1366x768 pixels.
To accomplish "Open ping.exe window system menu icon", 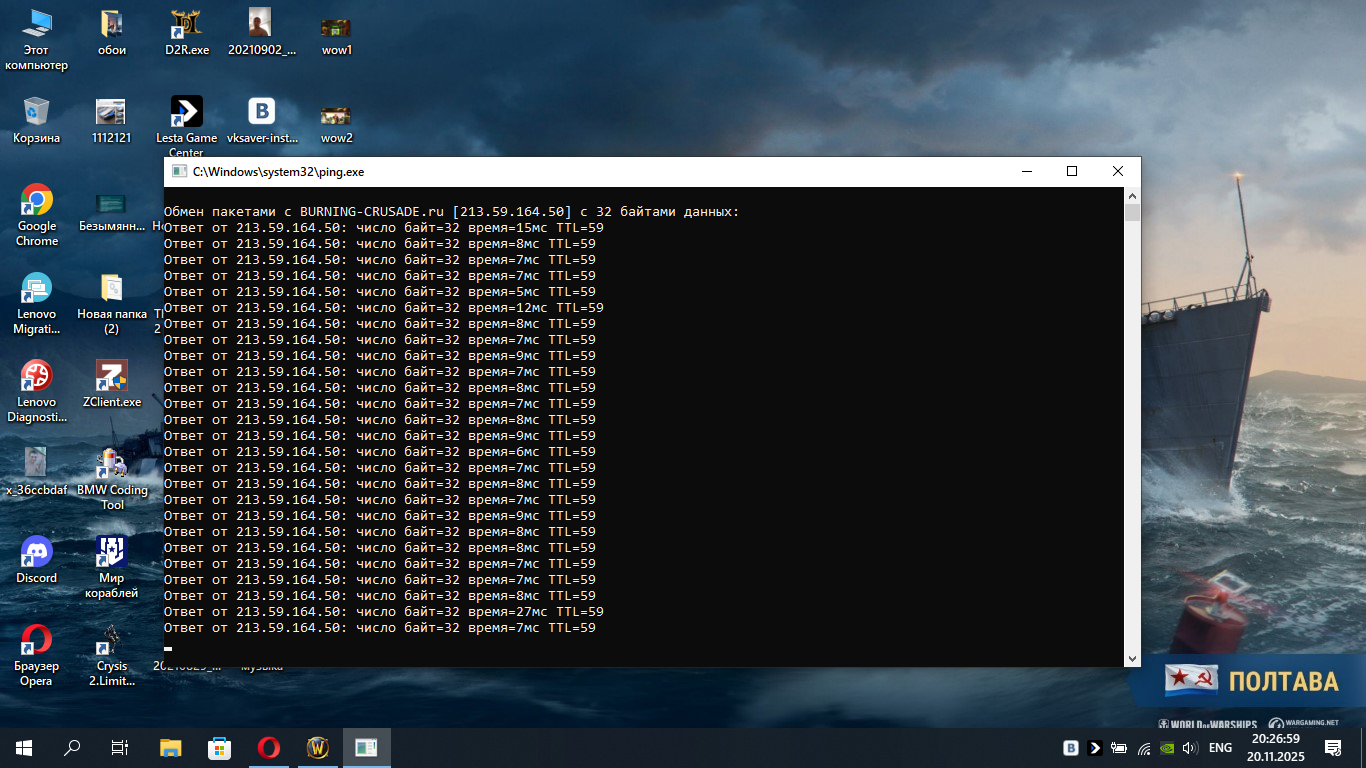I will 179,171.
